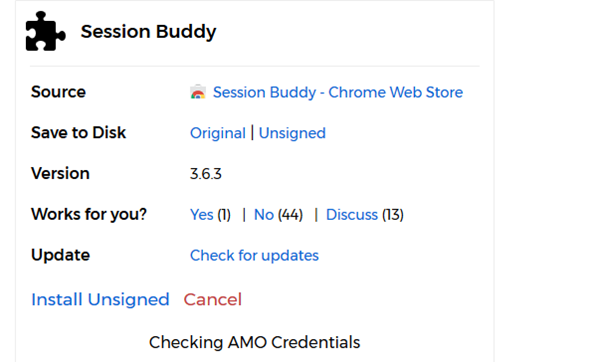Click the puzzle piece extension icon

pyautogui.click(x=46, y=31)
